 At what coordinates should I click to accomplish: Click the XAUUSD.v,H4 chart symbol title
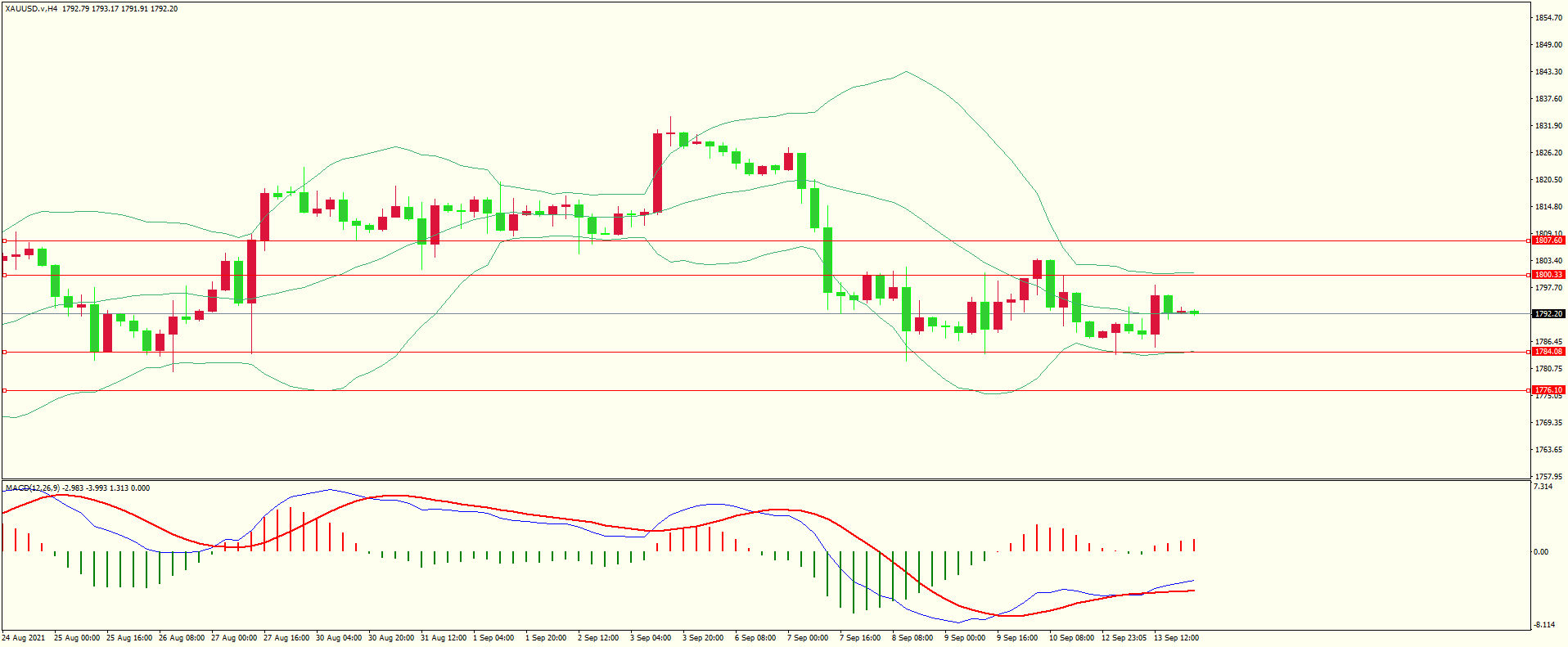31,9
